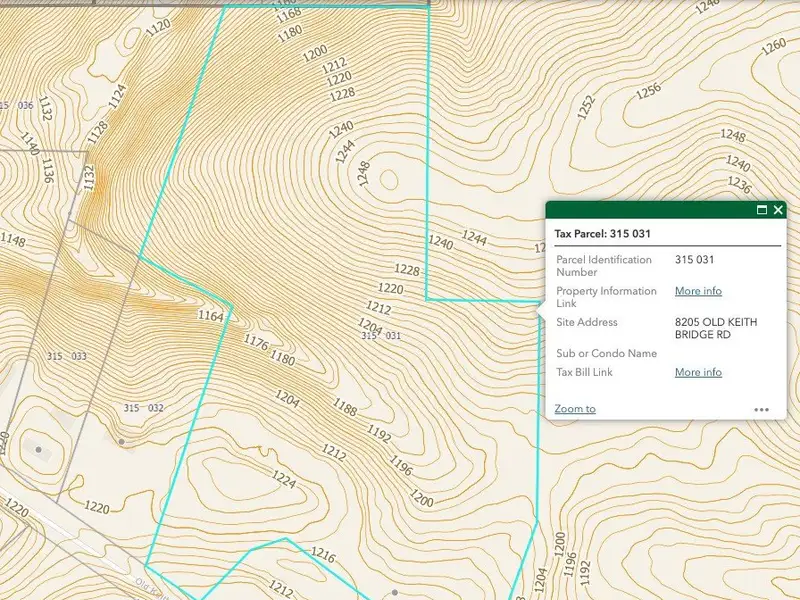Click the 'Tax Parcel: 315 031' popup title
Screen dimensions: 800x600
tap(611, 234)
